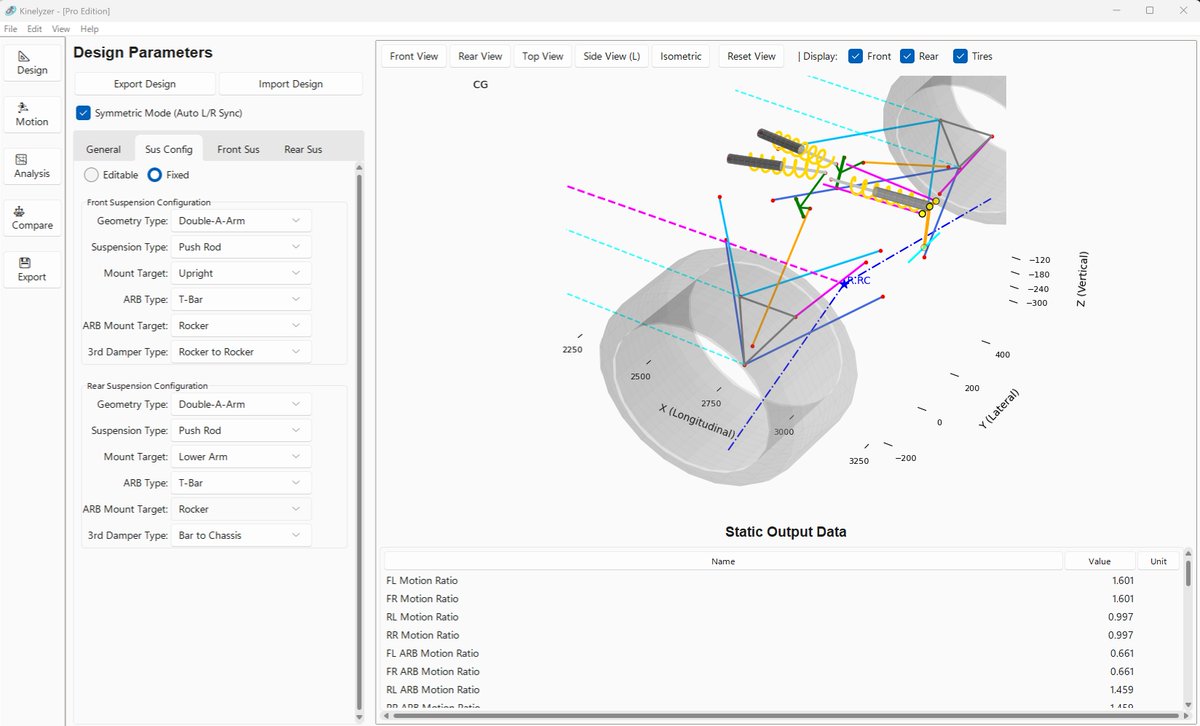Click the Export Design button
The height and width of the screenshot is (726, 1200).
(x=145, y=84)
